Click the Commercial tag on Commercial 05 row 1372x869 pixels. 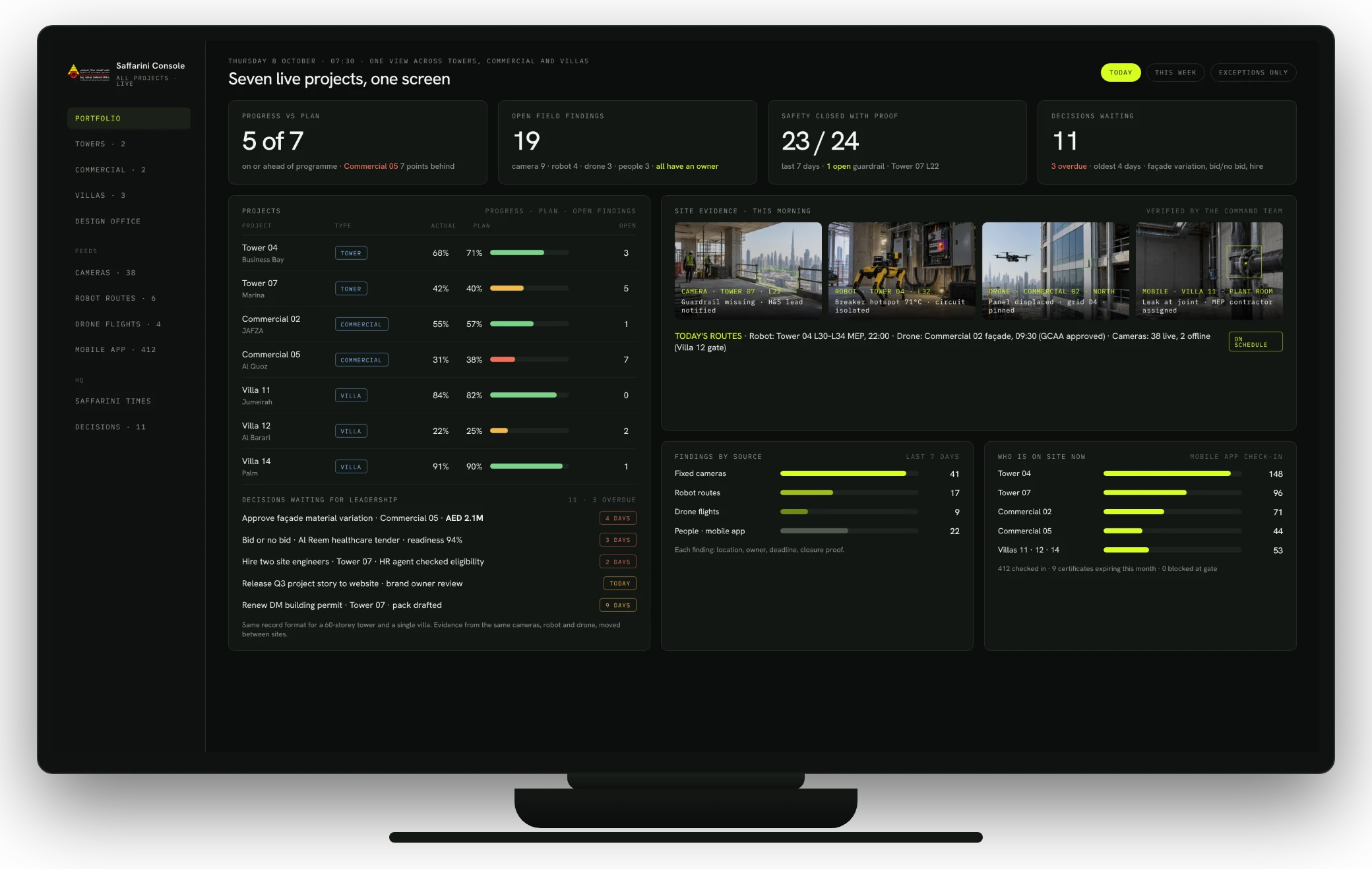tap(361, 360)
